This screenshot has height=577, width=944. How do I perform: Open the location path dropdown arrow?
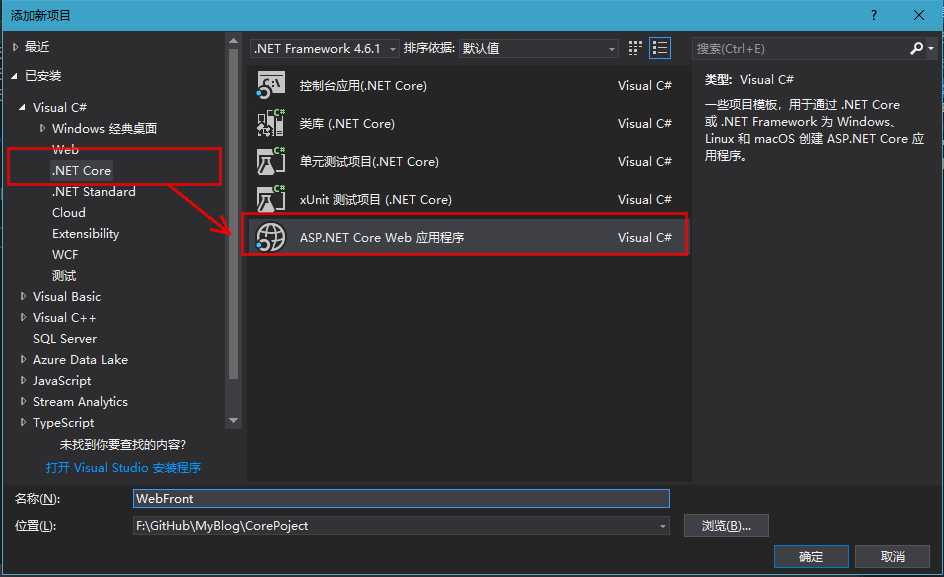pos(662,526)
